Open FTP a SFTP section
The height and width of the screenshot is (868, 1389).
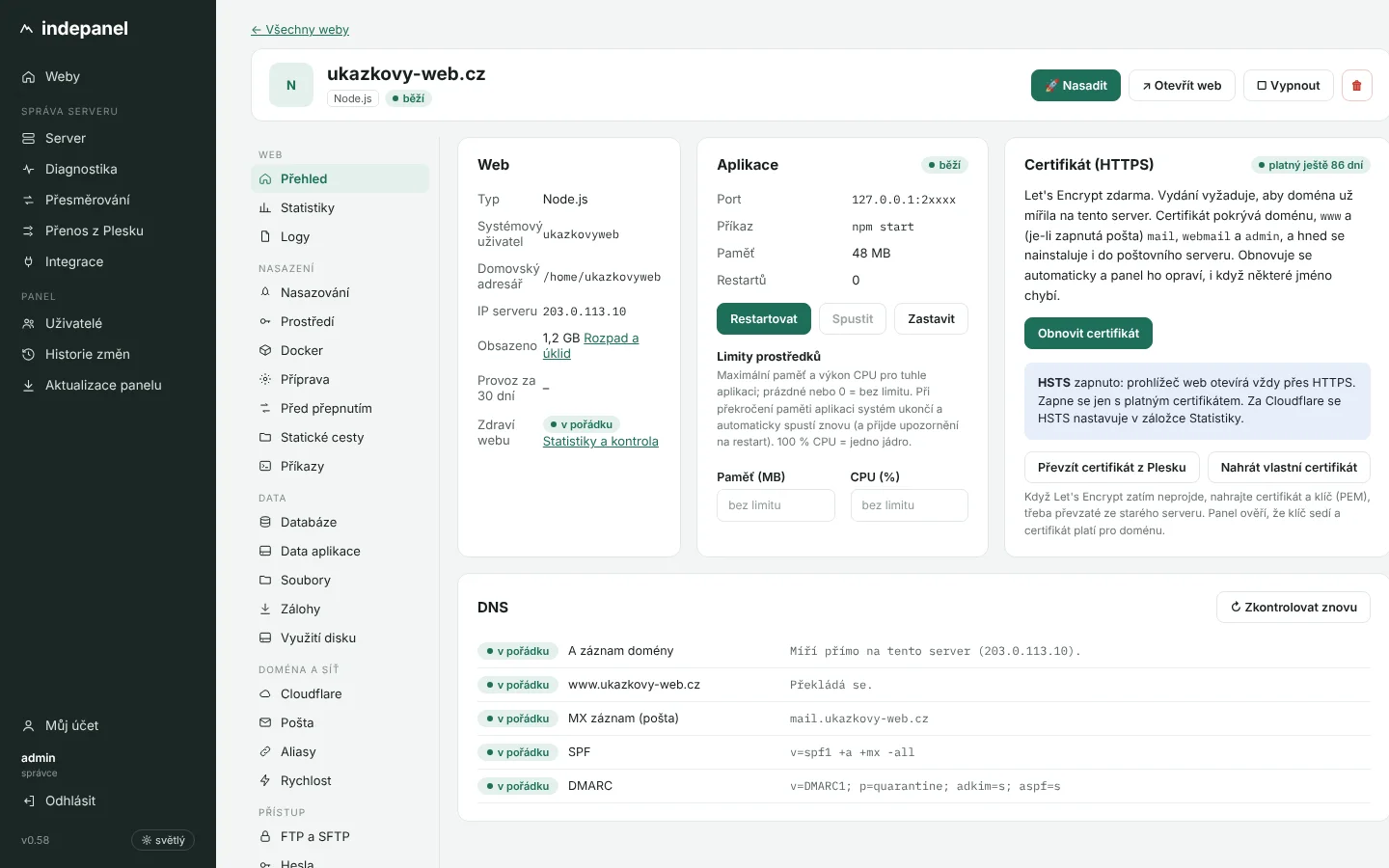pos(340,836)
